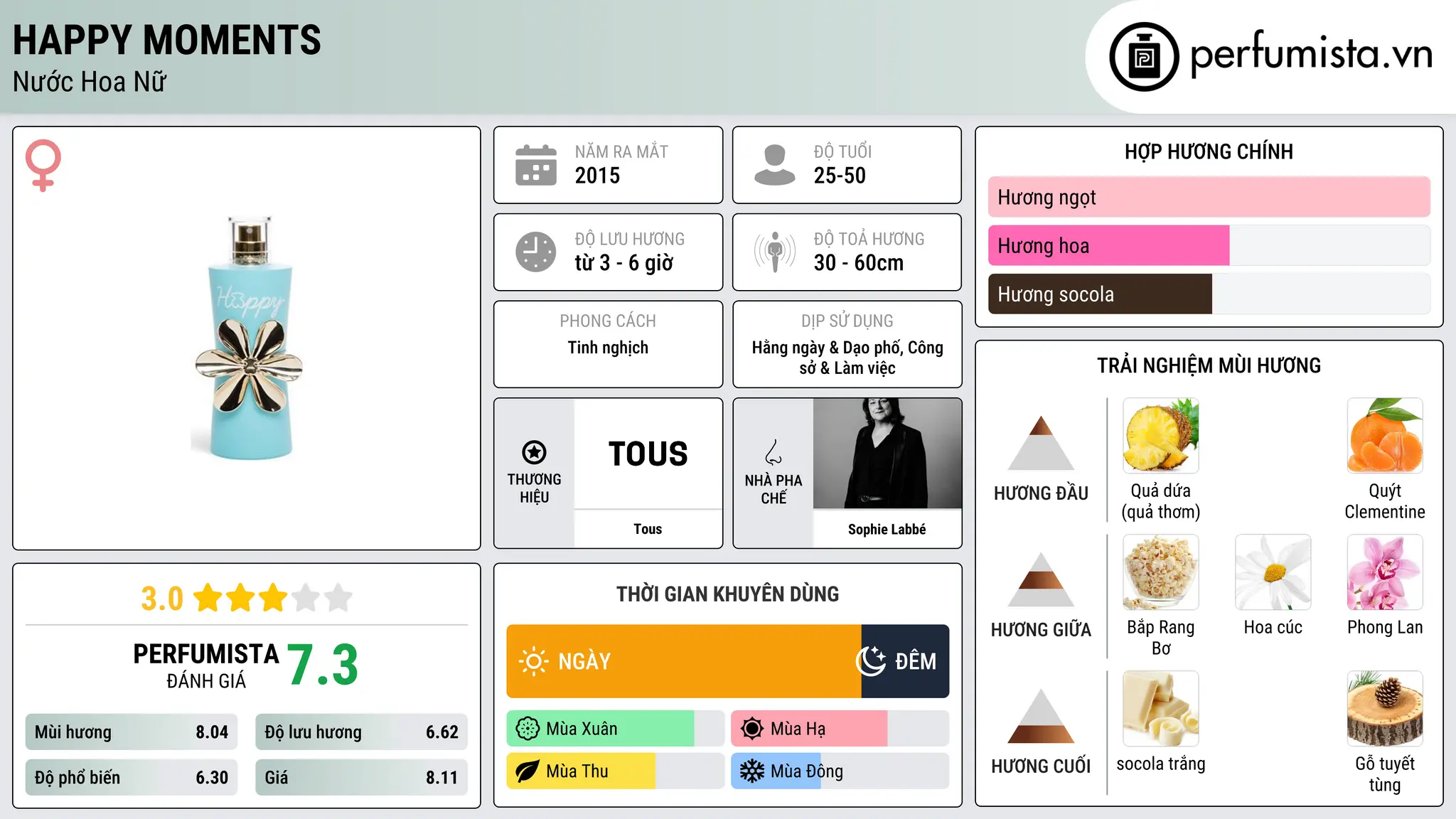This screenshot has width=1456, height=819.
Task: Click the female gender symbol icon
Action: (43, 165)
